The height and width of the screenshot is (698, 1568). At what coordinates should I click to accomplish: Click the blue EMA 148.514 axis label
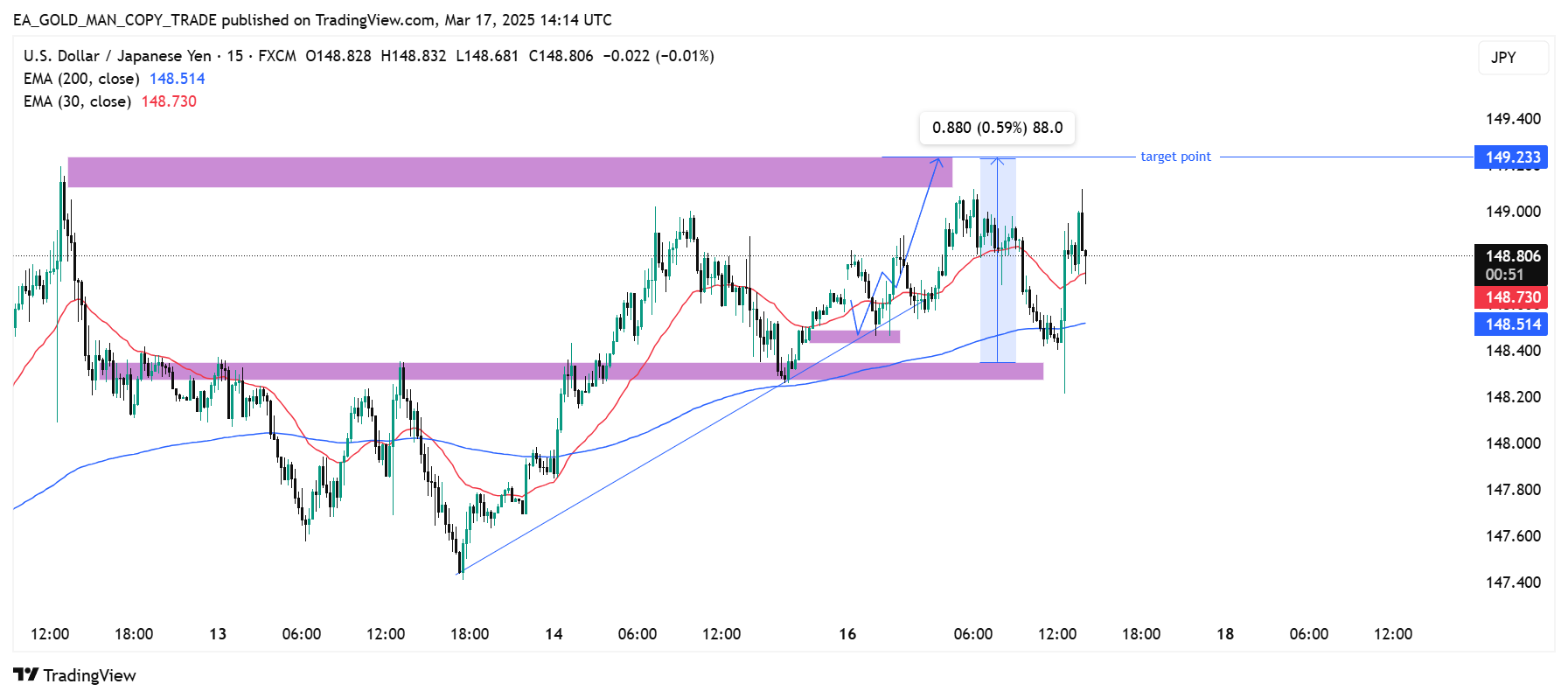[1511, 325]
